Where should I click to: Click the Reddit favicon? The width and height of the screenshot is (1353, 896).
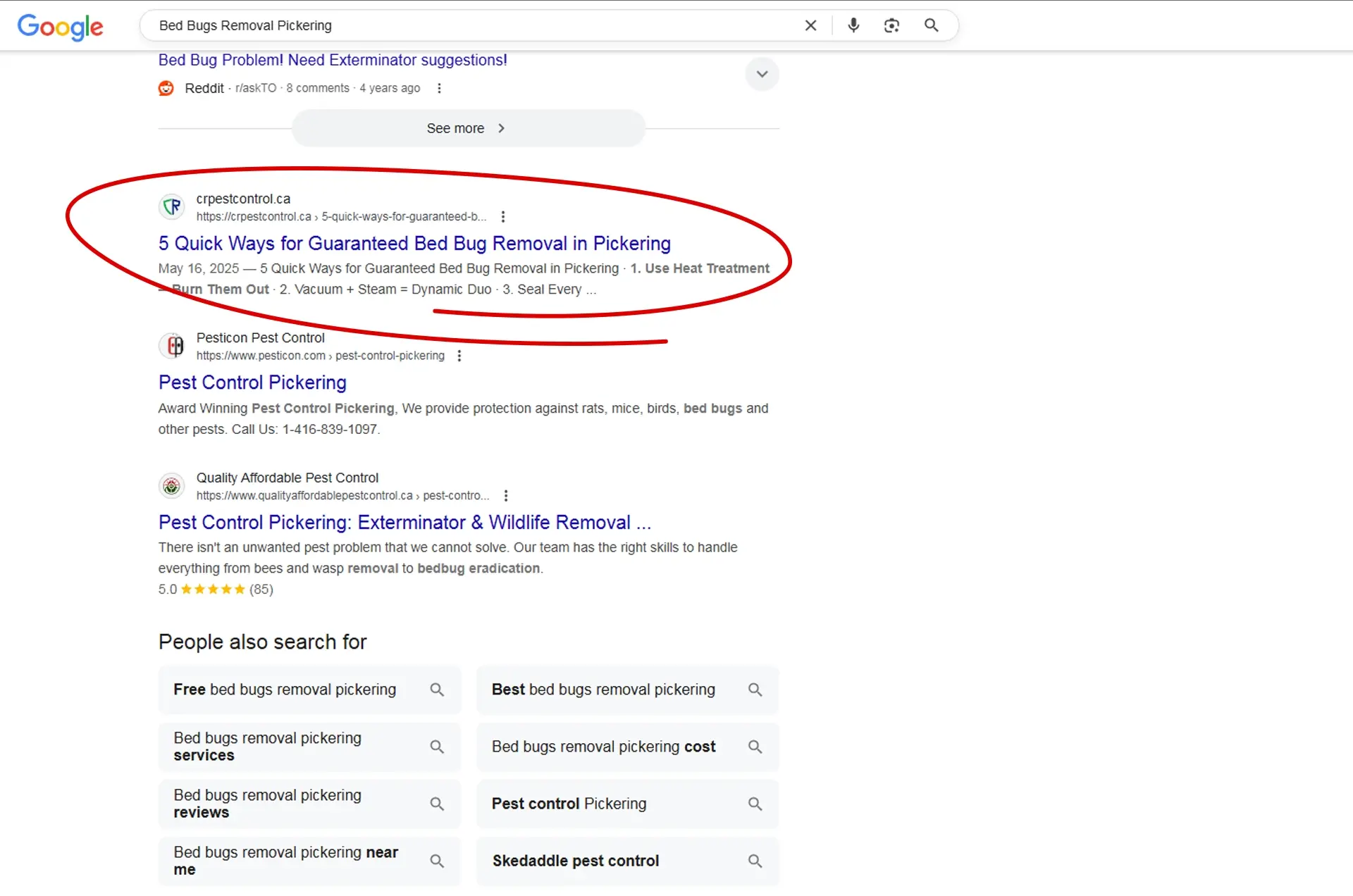[x=166, y=88]
